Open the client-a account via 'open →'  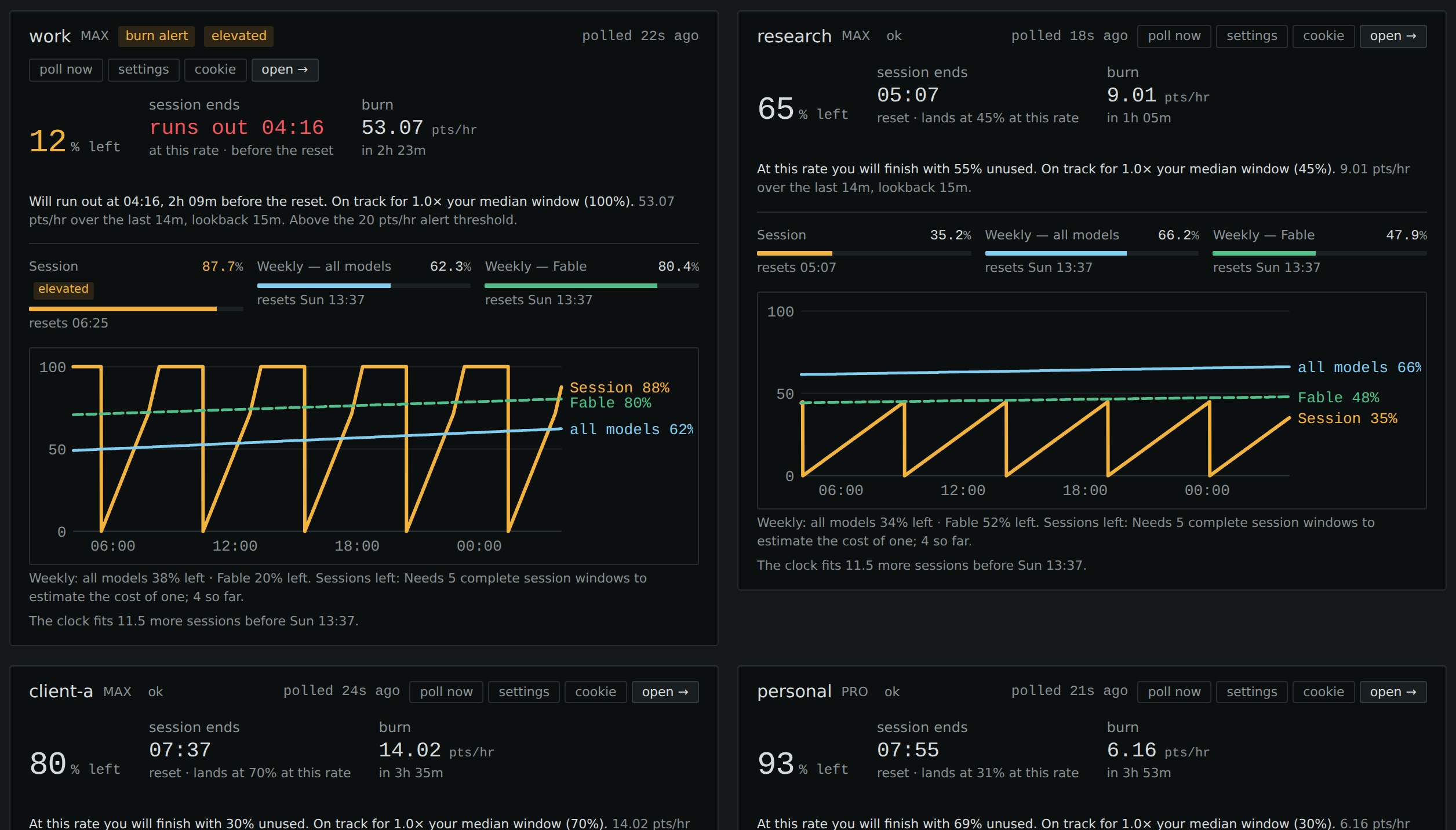coord(665,692)
